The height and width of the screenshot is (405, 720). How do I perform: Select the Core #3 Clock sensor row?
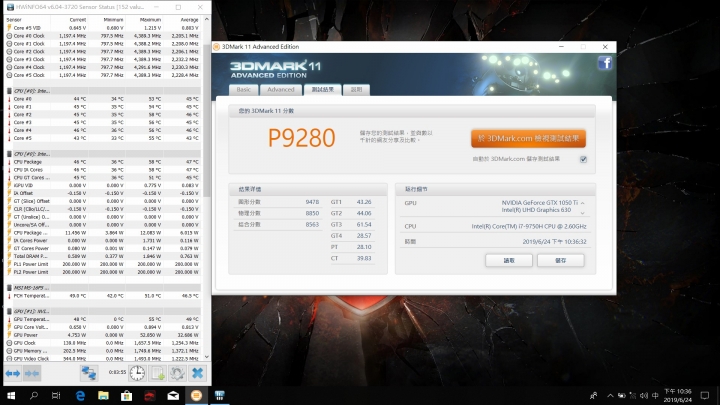click(103, 59)
